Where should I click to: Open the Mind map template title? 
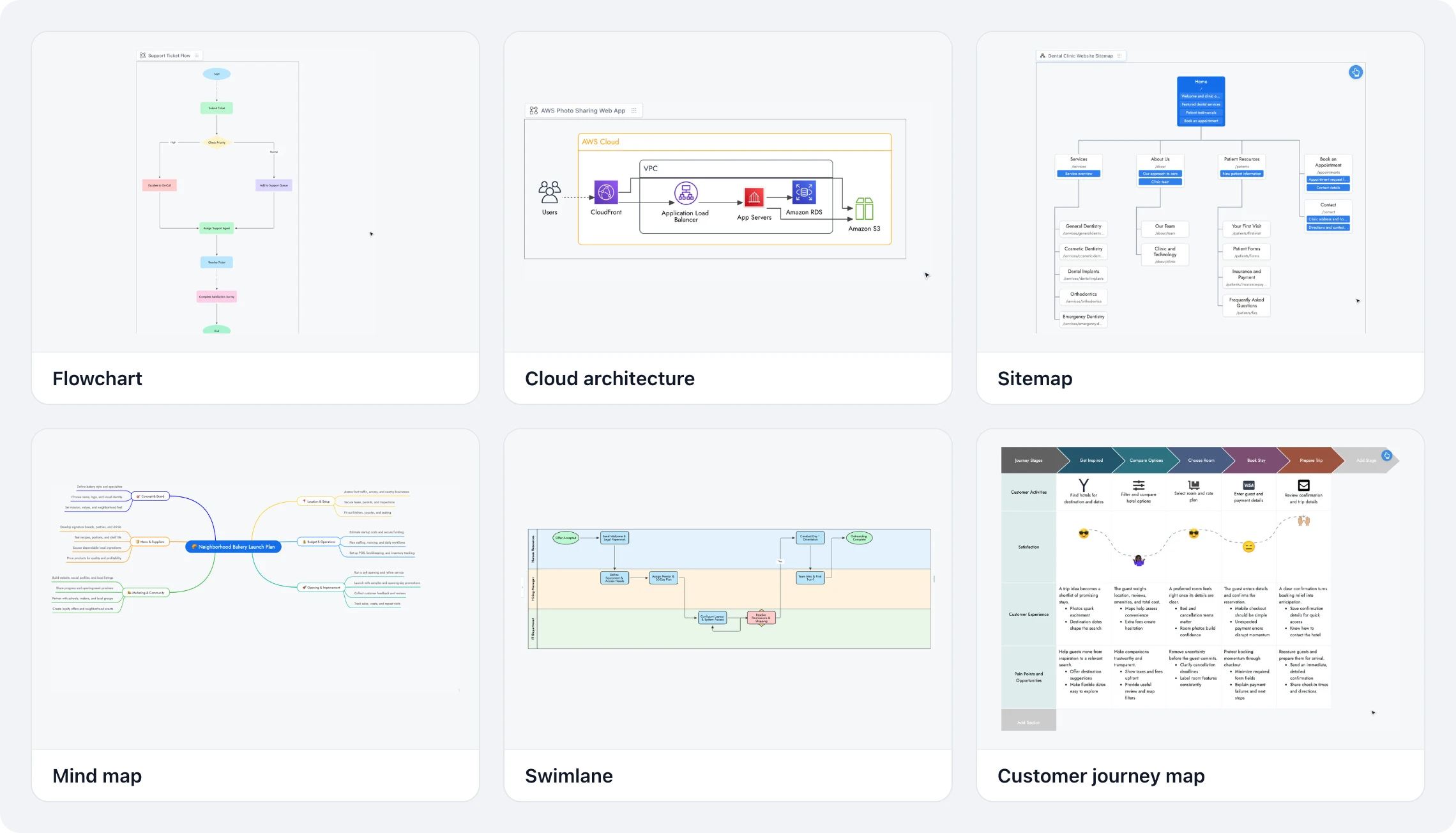97,776
